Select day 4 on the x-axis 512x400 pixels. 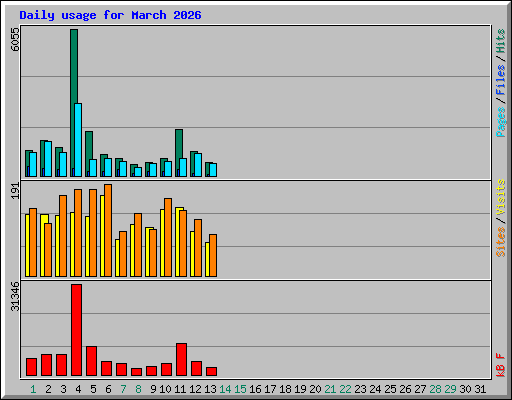point(78,389)
